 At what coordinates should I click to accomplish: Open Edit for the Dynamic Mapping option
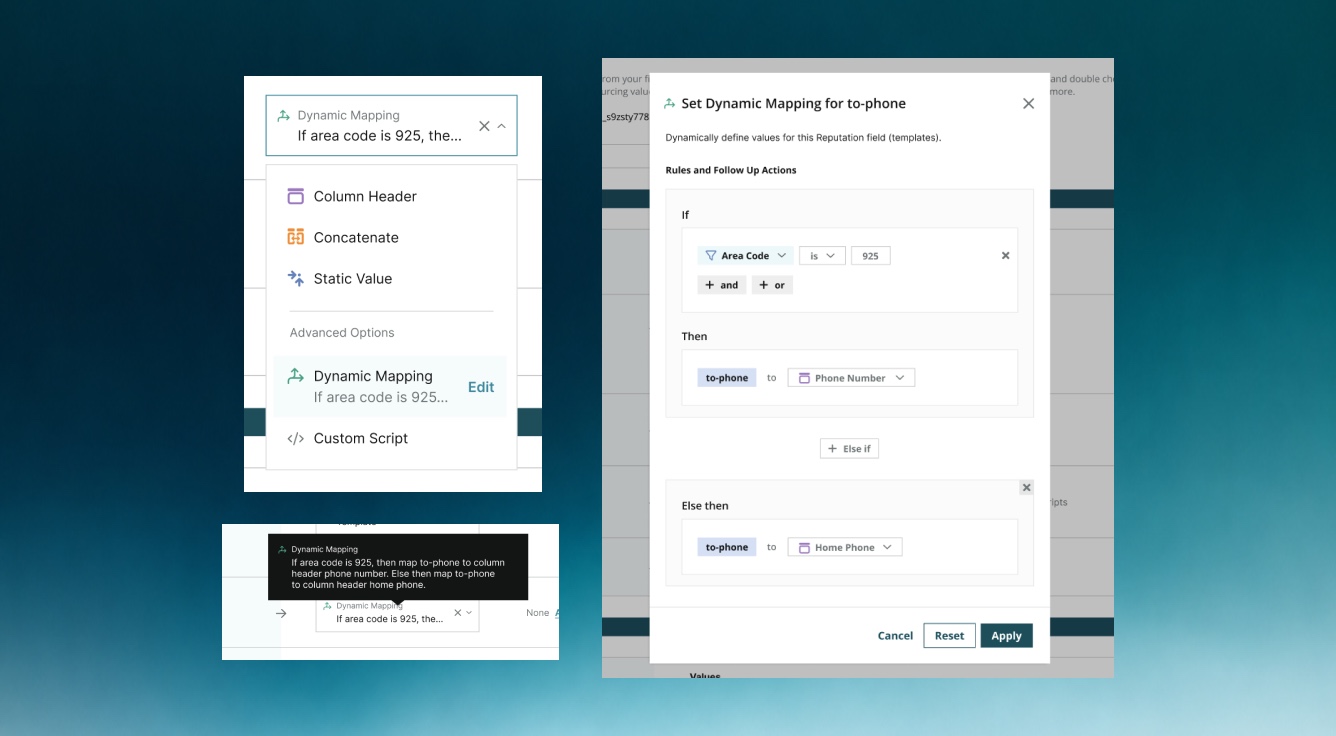click(481, 387)
